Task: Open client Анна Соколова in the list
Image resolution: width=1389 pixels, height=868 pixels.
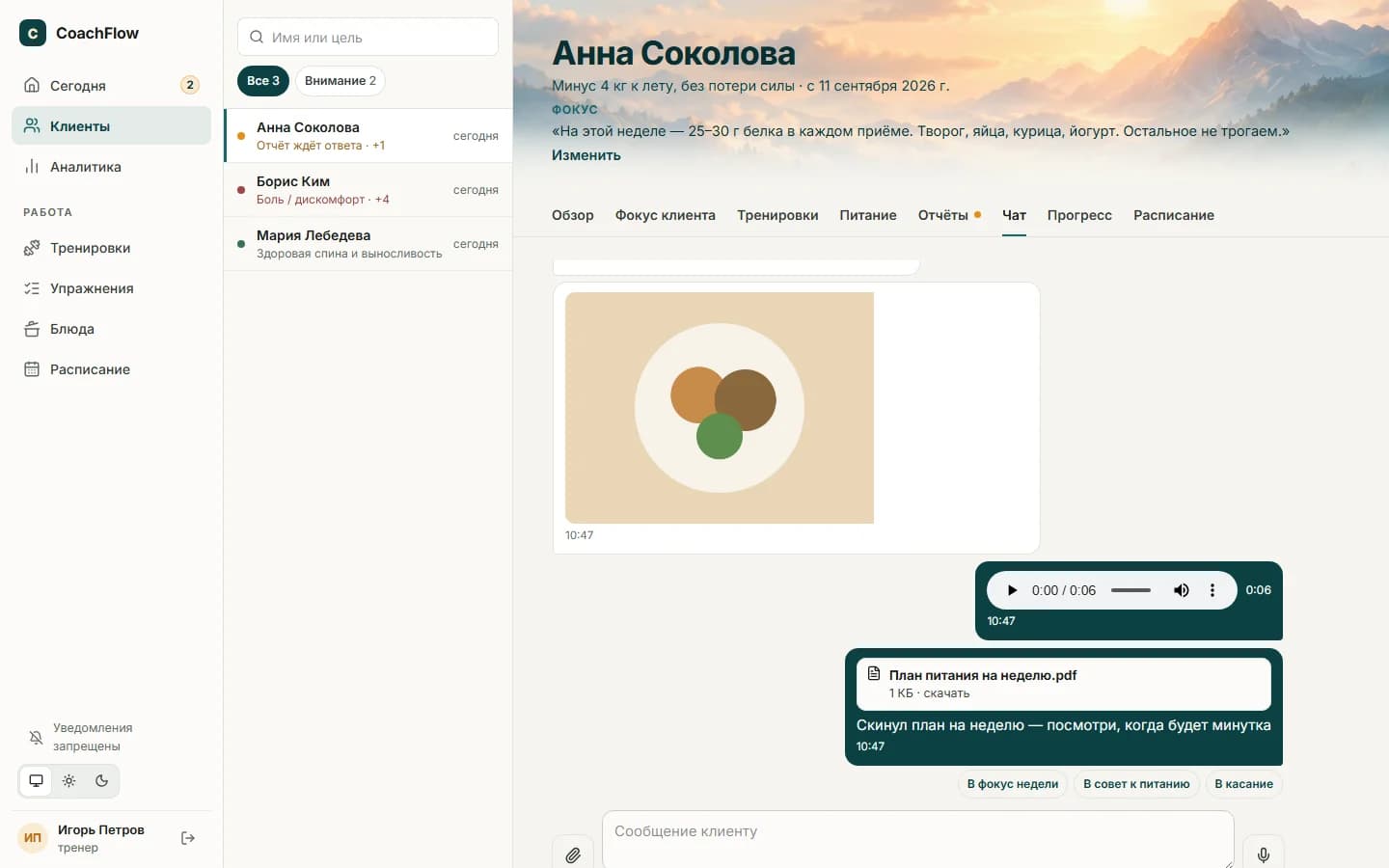Action: (368, 136)
